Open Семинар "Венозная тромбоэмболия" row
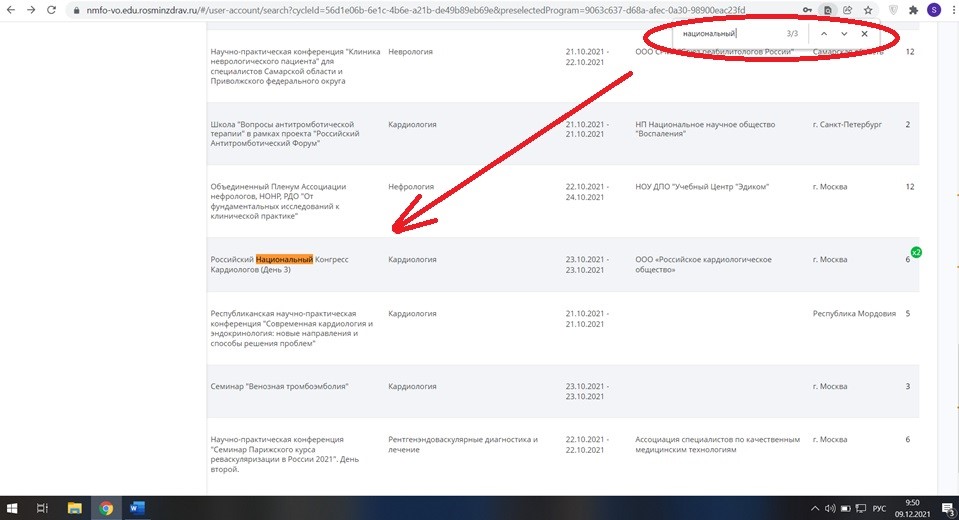959x520 pixels. (x=278, y=386)
